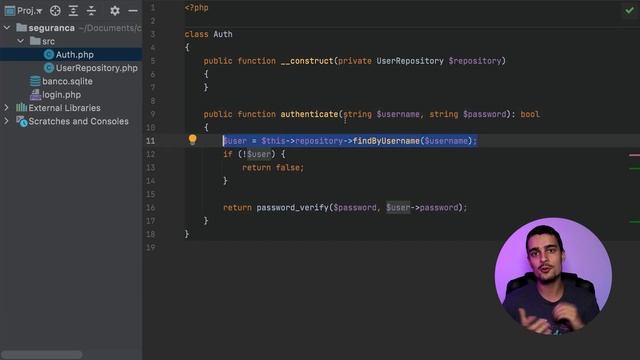Click 'authenticate' method name
This screenshot has width=640, height=360.
[x=309, y=114]
